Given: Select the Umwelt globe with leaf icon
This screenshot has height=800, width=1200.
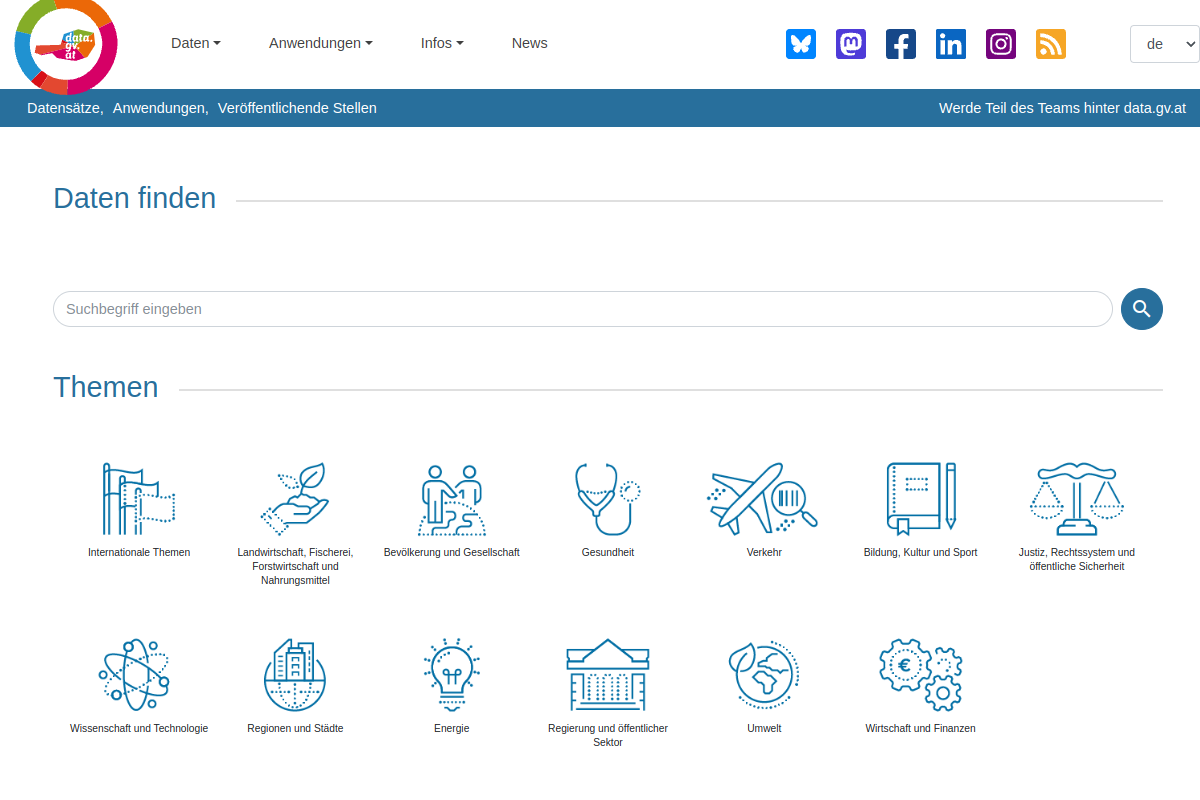Looking at the screenshot, I should [x=764, y=675].
